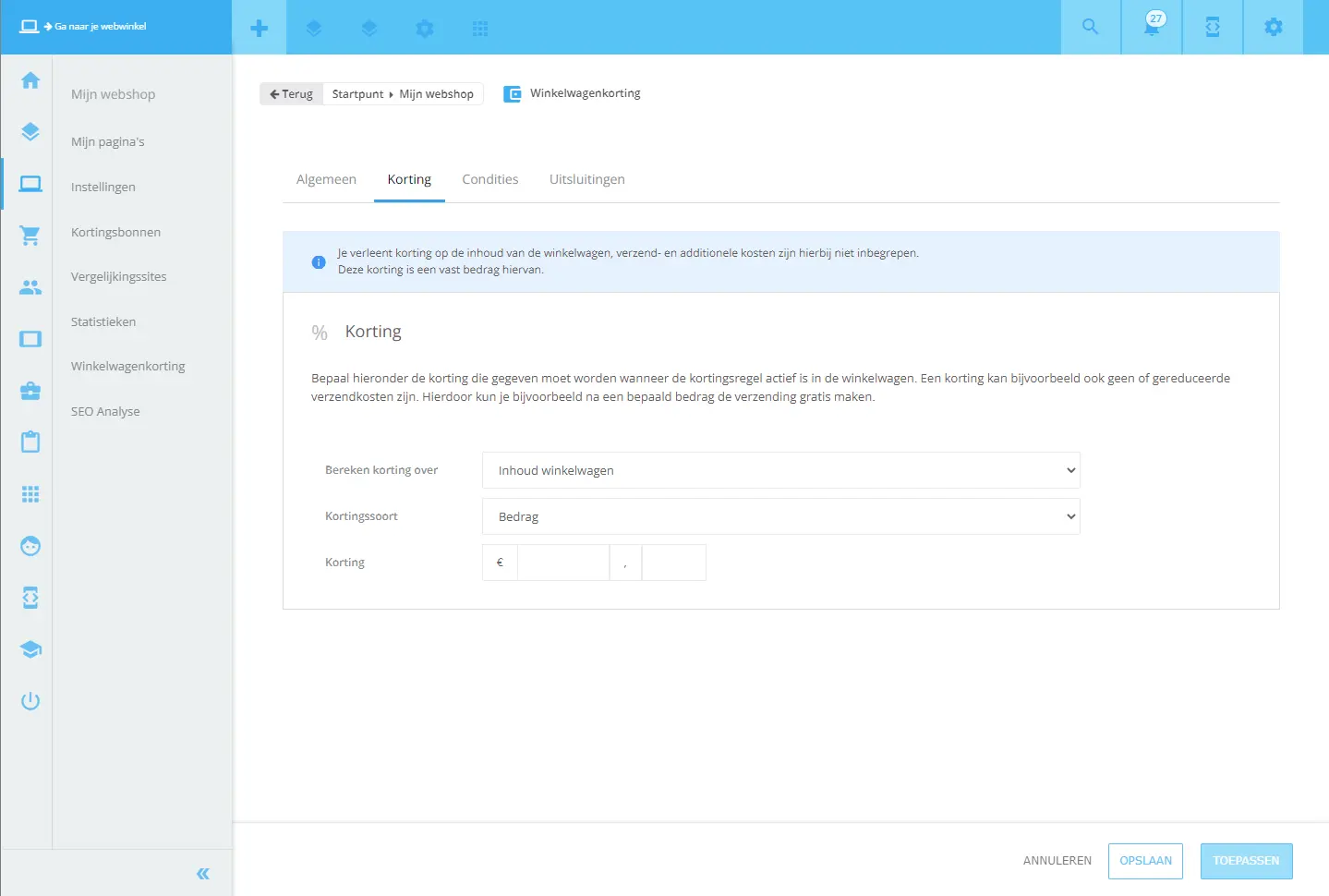Select the laptop webshop icon in sidebar
The width and height of the screenshot is (1329, 896).
coord(30,184)
